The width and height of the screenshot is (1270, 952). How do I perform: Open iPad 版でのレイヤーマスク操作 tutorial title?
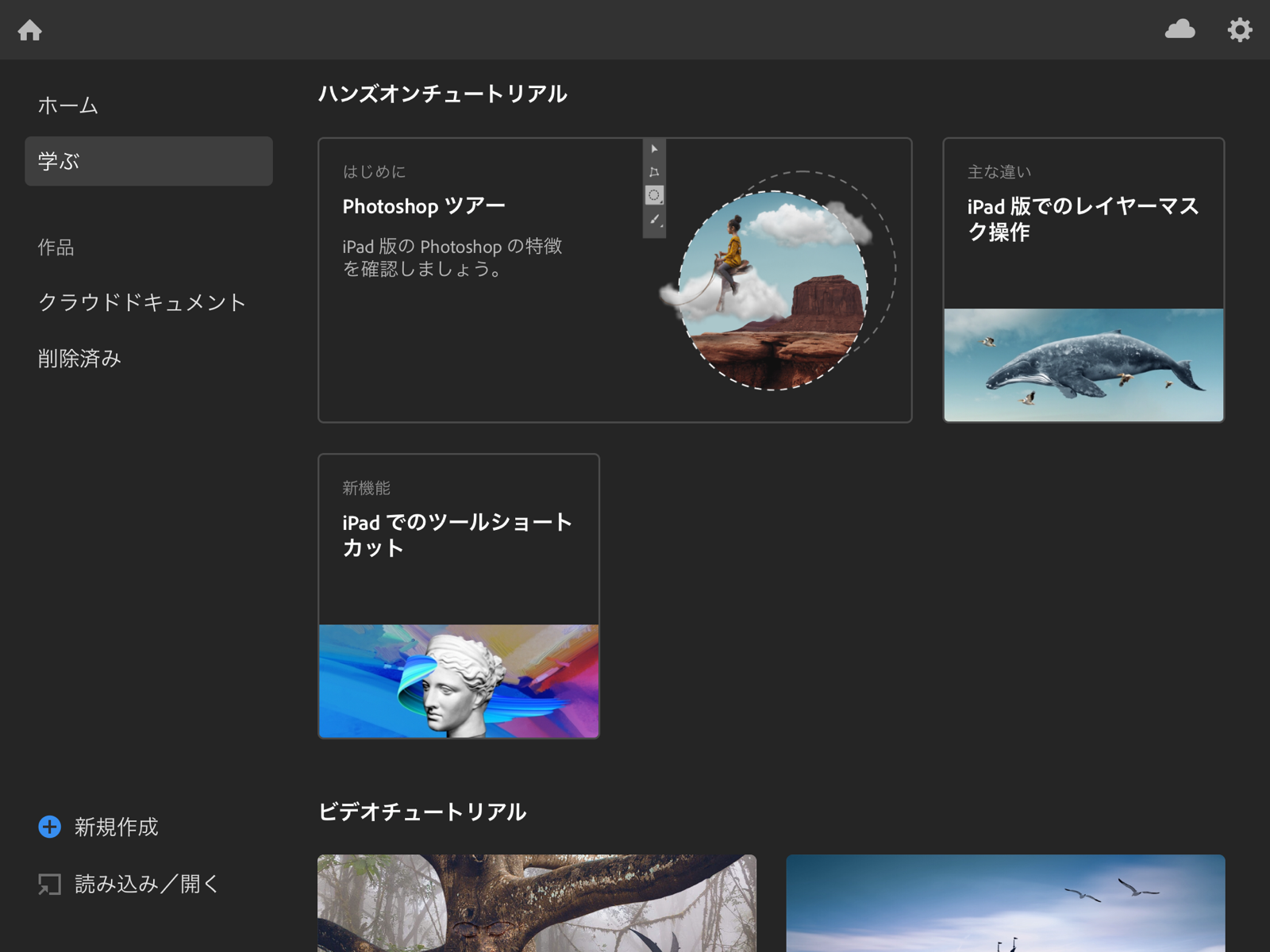pos(1083,219)
